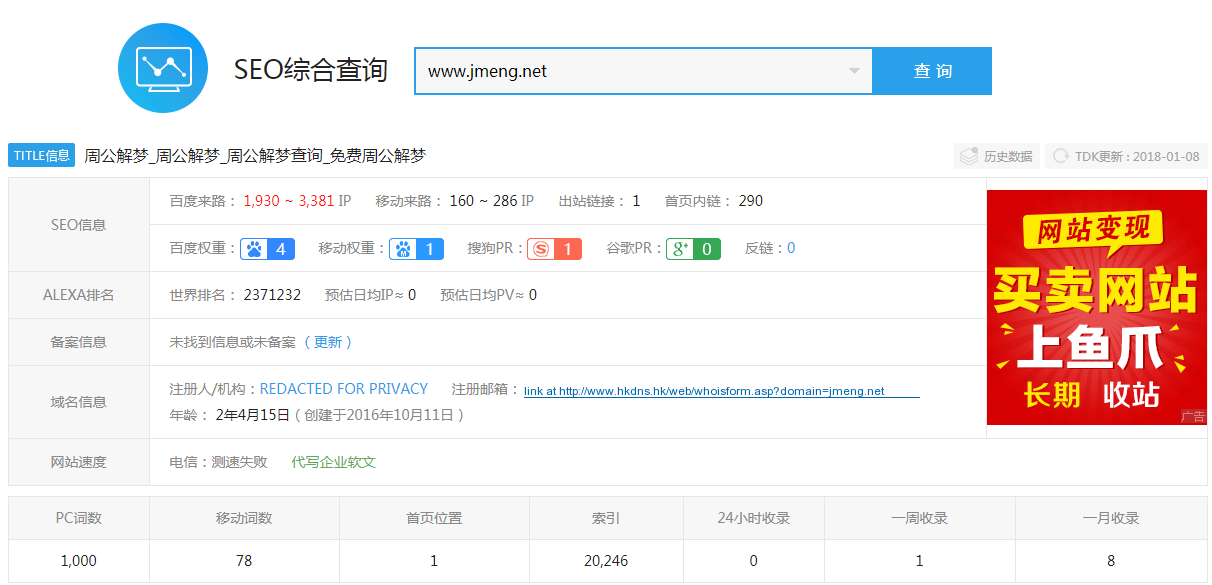Click the Sogou PR badge icon
1212x585 pixels.
(554, 249)
